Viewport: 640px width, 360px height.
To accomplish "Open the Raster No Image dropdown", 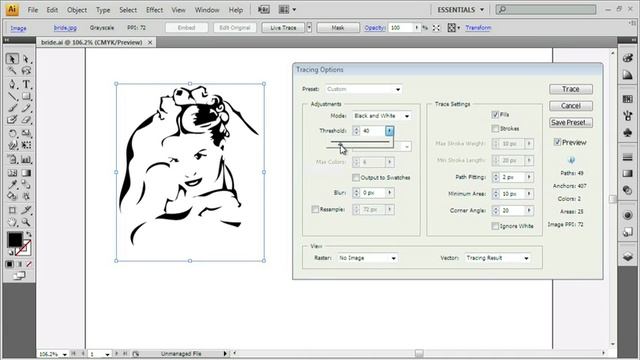I will [x=367, y=258].
